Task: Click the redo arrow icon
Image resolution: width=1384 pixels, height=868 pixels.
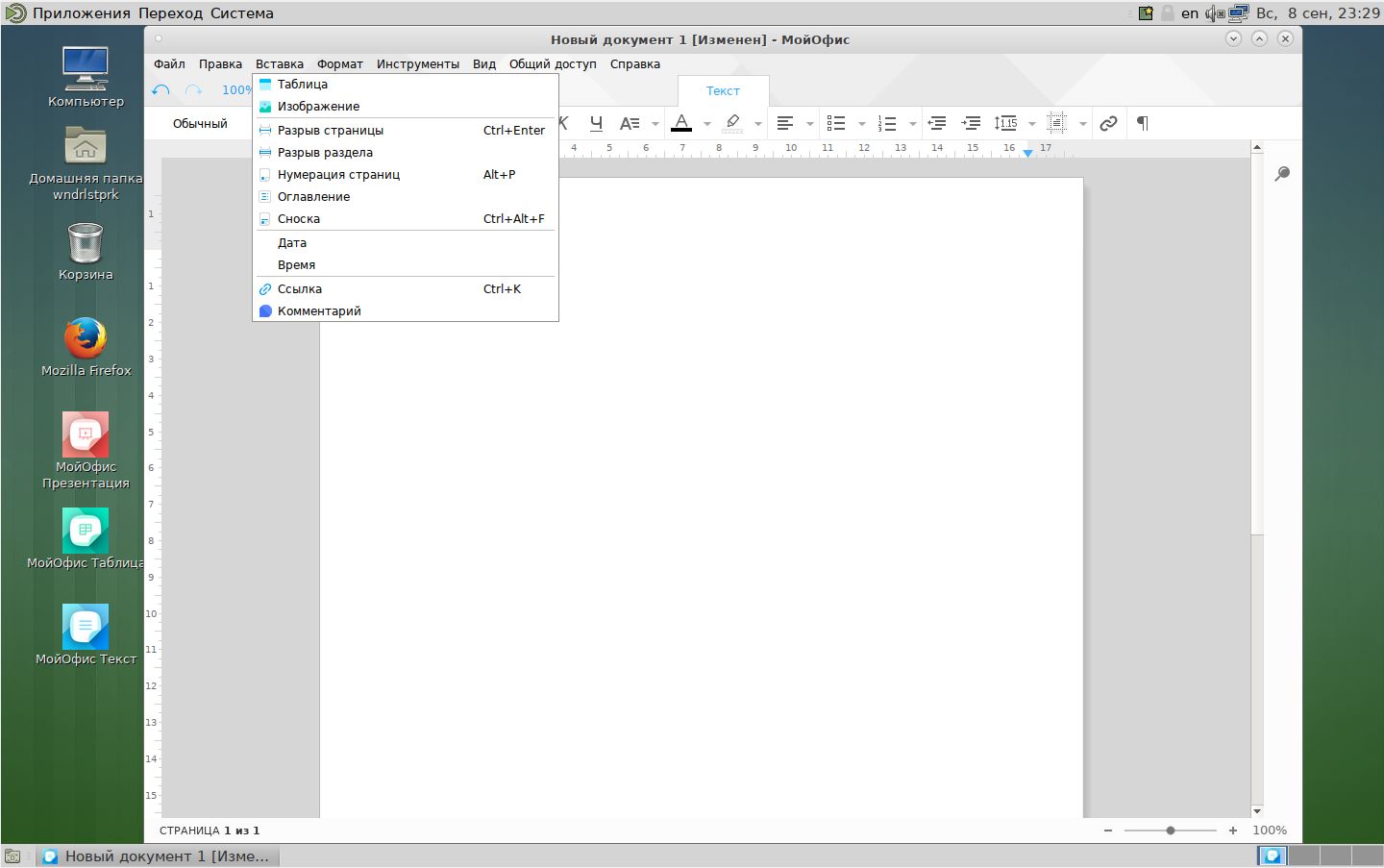Action: (194, 90)
